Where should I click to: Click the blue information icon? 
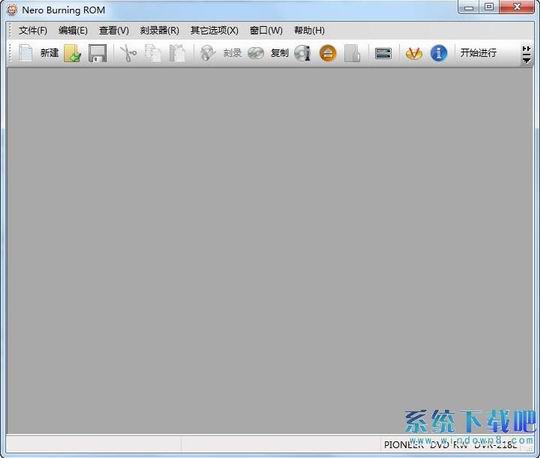(439, 53)
